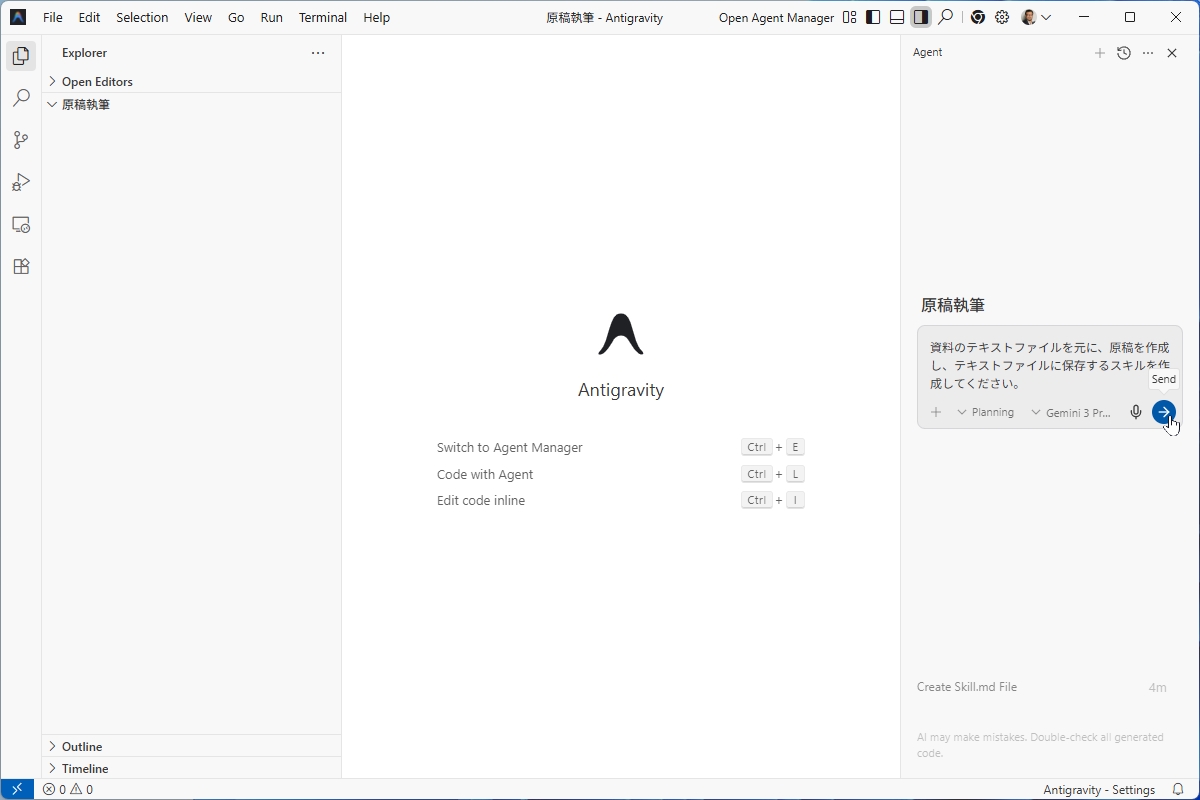
Task: Open the Run menu
Action: point(271,17)
